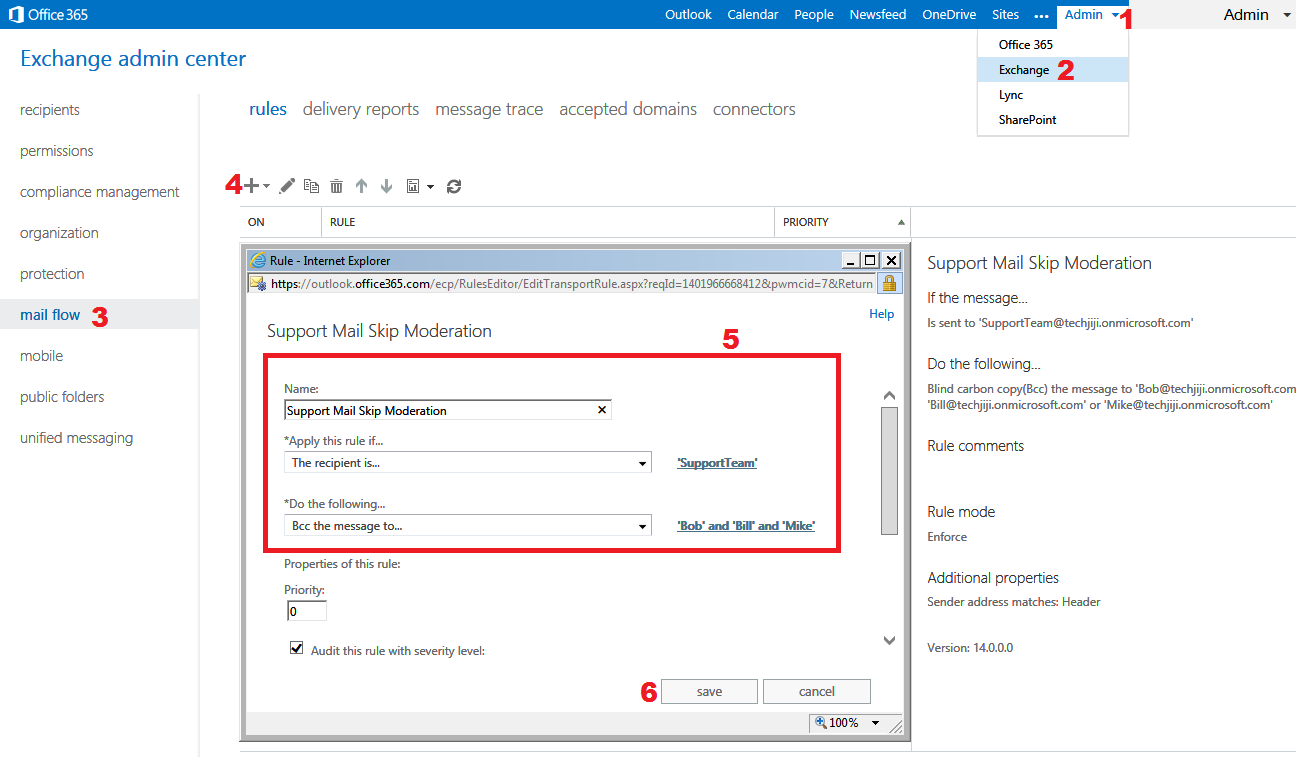Copy the selected rule

tap(311, 185)
